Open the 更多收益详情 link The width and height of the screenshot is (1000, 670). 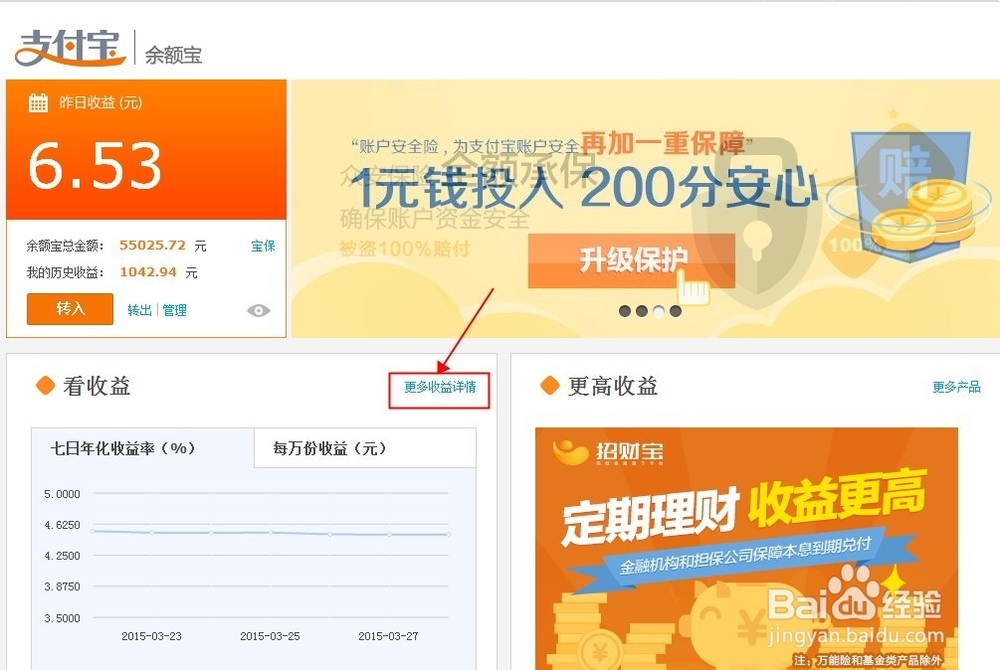(x=440, y=387)
